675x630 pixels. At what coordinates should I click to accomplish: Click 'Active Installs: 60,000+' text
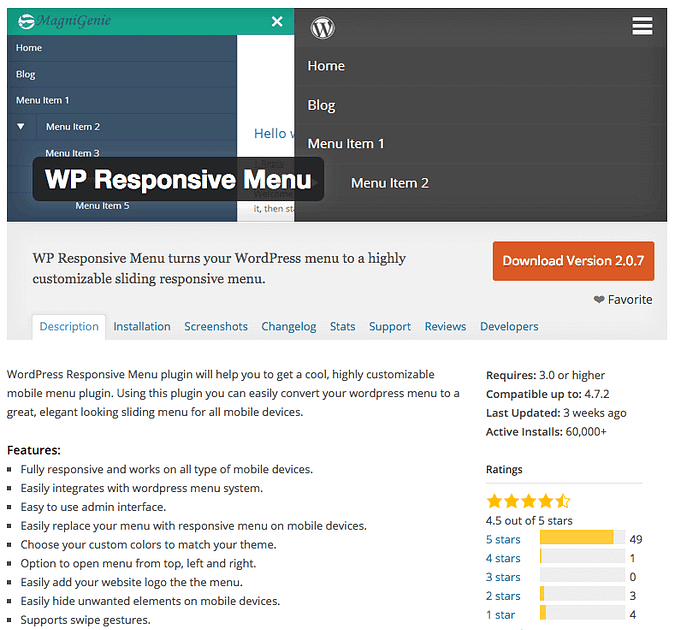click(x=546, y=432)
